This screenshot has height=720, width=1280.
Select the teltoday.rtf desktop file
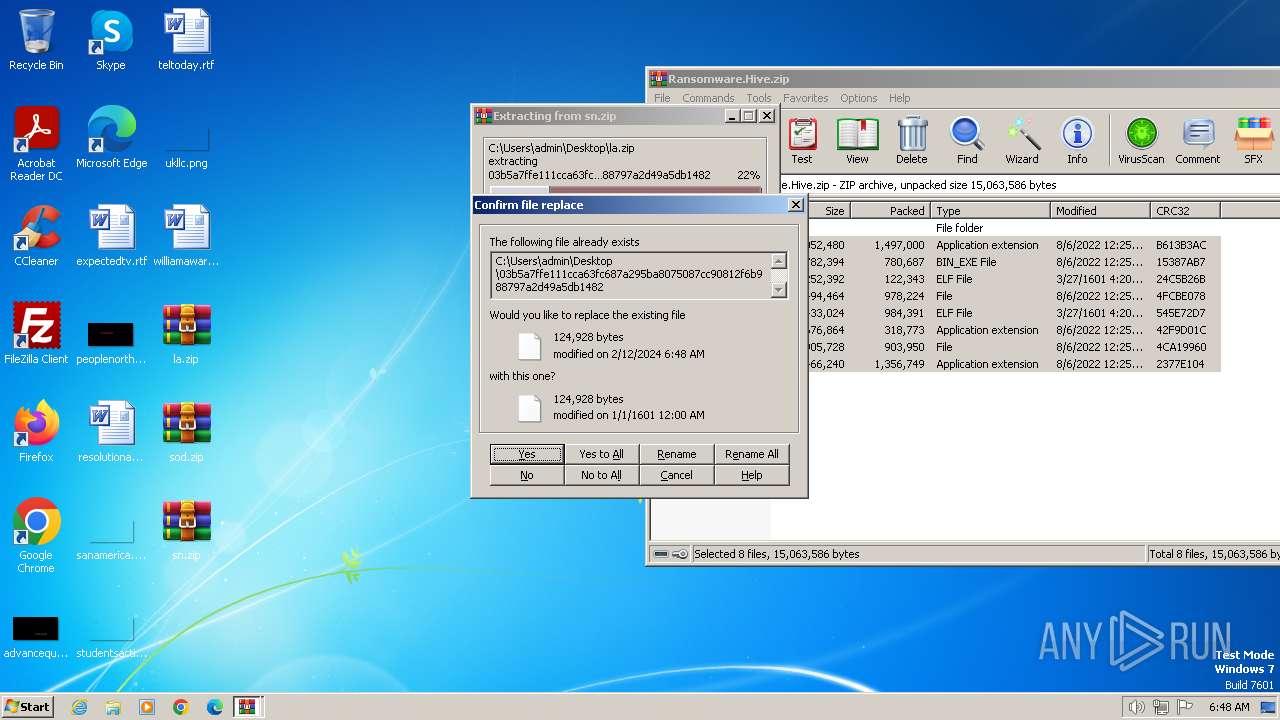[186, 41]
